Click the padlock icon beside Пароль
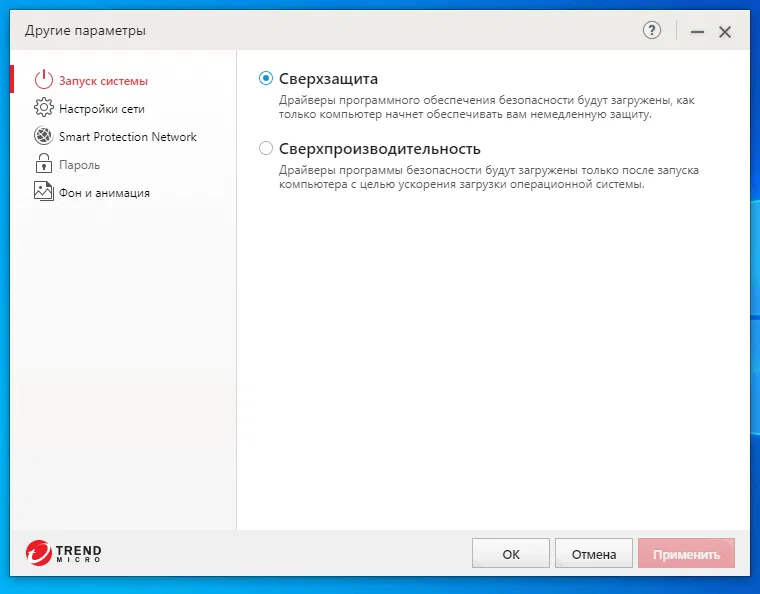The width and height of the screenshot is (760, 594). (x=44, y=163)
